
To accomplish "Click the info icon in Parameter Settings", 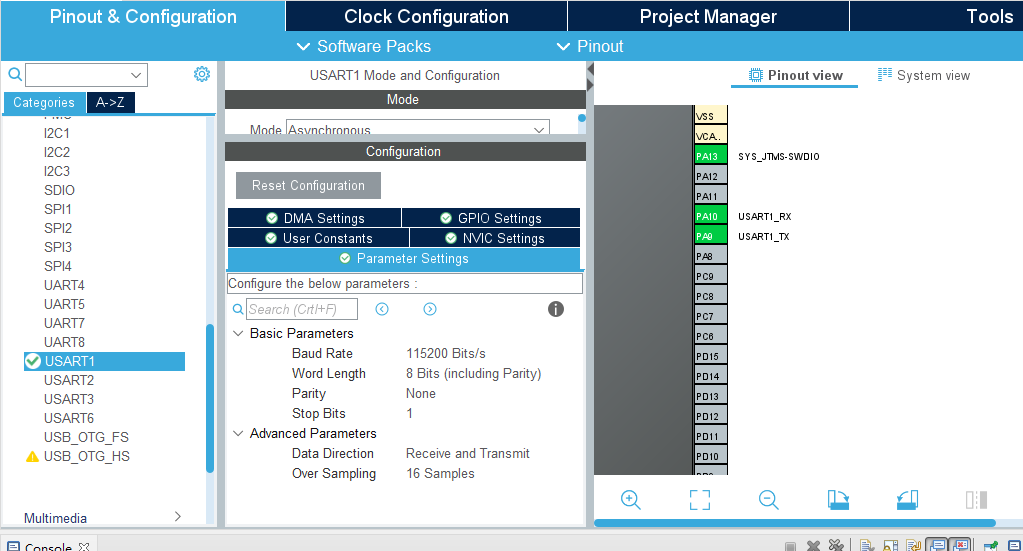I will click(556, 309).
